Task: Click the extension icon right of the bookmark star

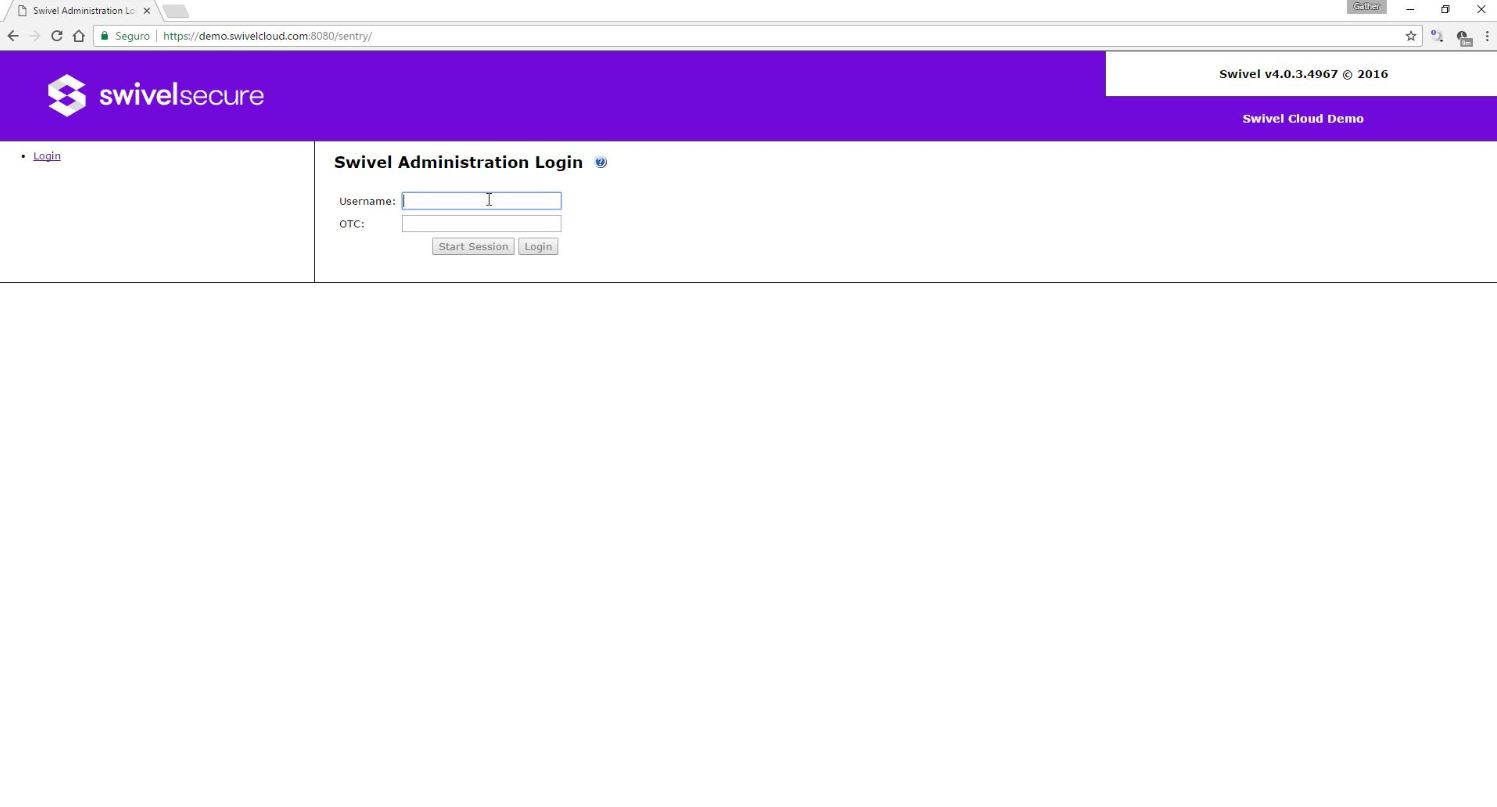Action: tap(1437, 36)
